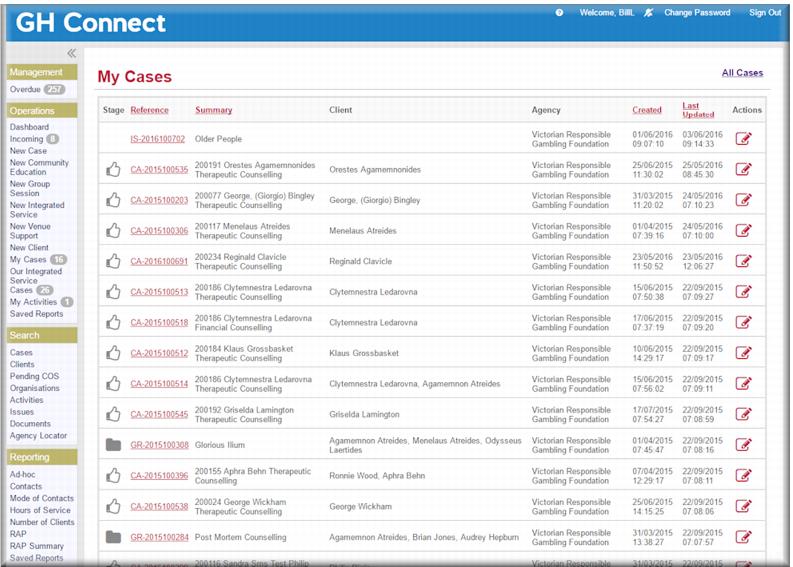Click the profile icon beside Change Password
Viewport: 793px width, 567px height.
click(648, 13)
